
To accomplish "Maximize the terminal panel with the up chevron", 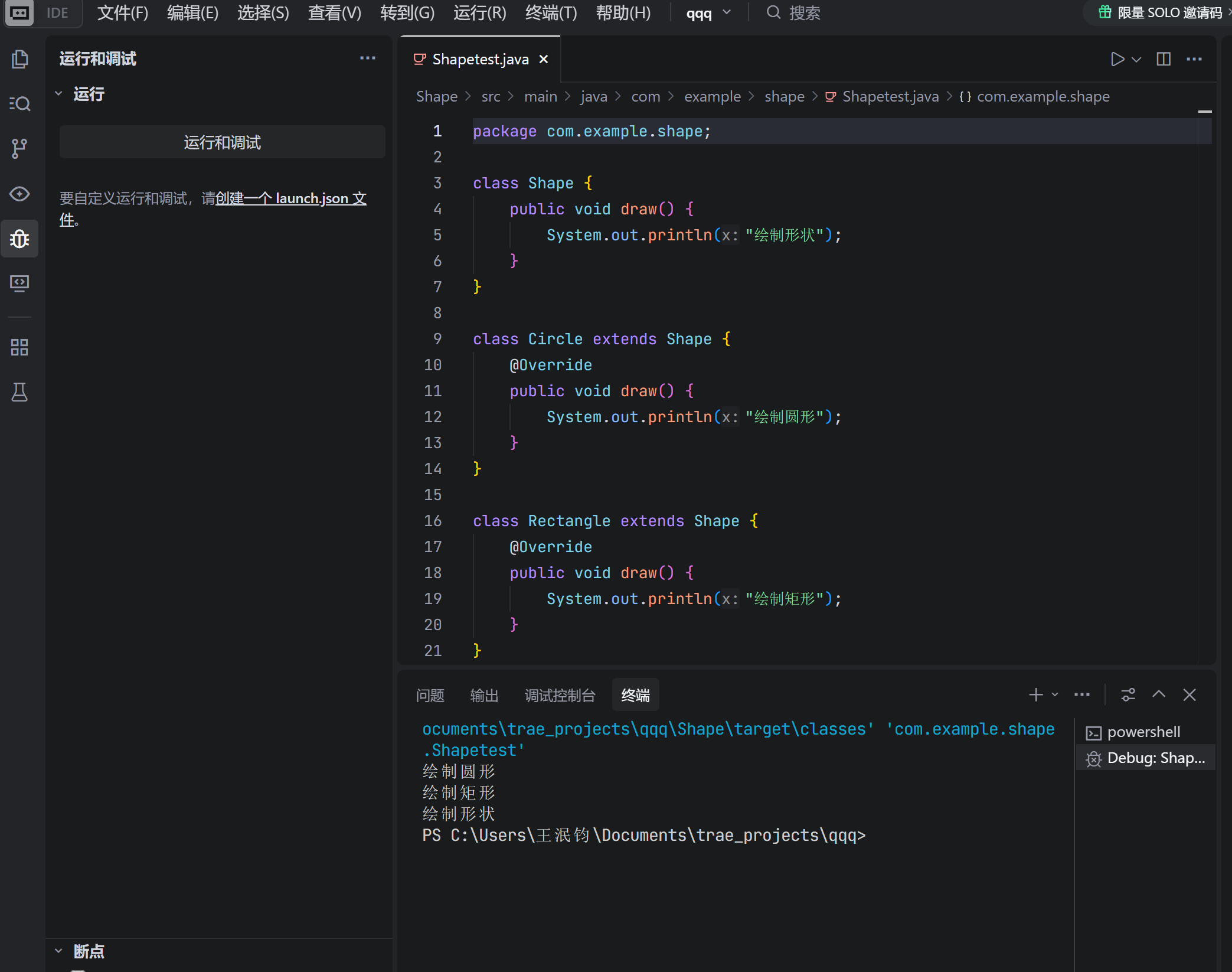I will tap(1158, 694).
